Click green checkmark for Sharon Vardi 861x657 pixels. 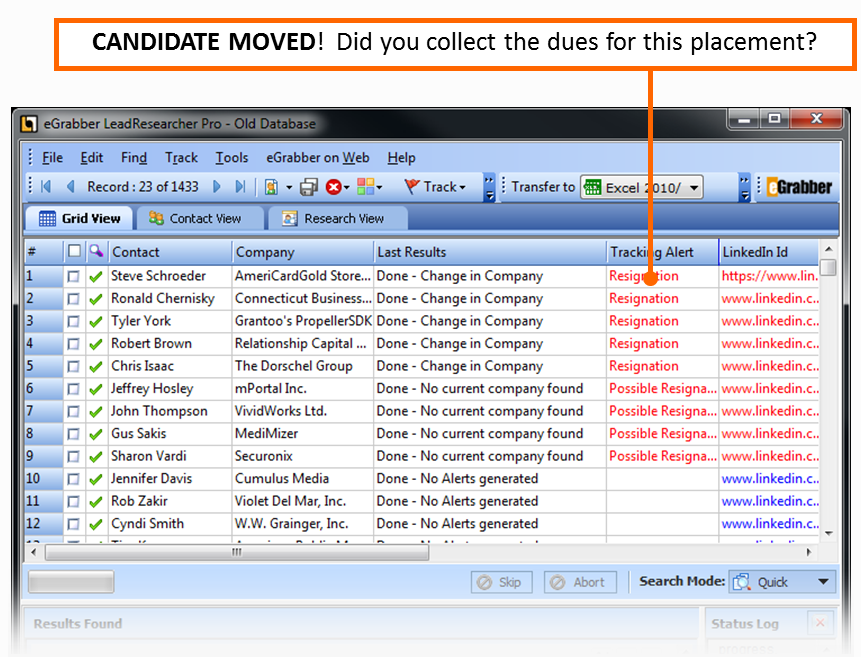point(96,457)
